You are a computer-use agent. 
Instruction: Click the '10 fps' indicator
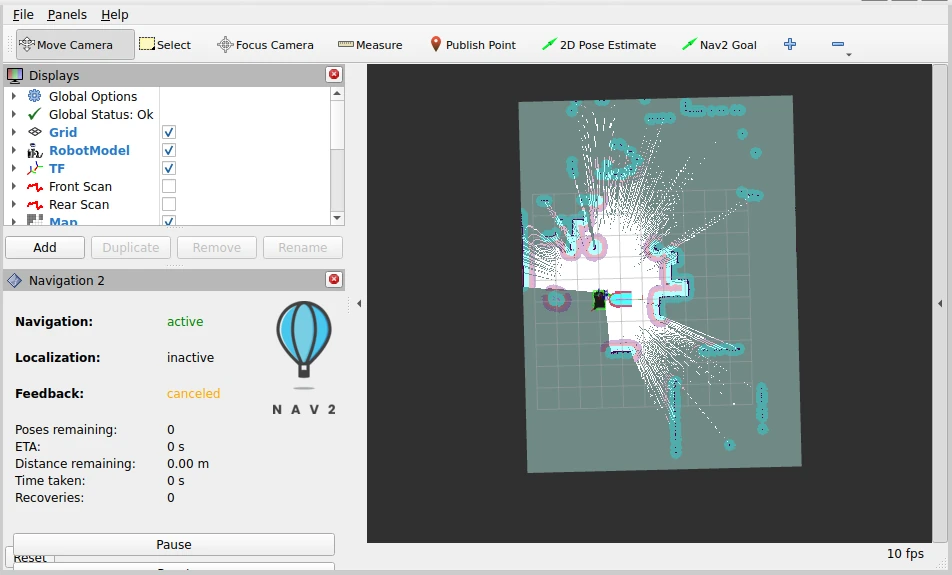click(x=905, y=553)
